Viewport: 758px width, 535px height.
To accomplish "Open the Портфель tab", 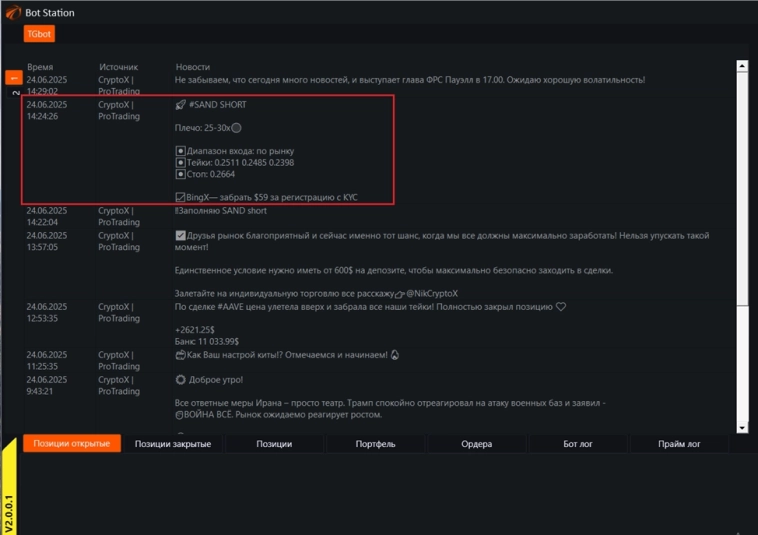I will (376, 444).
